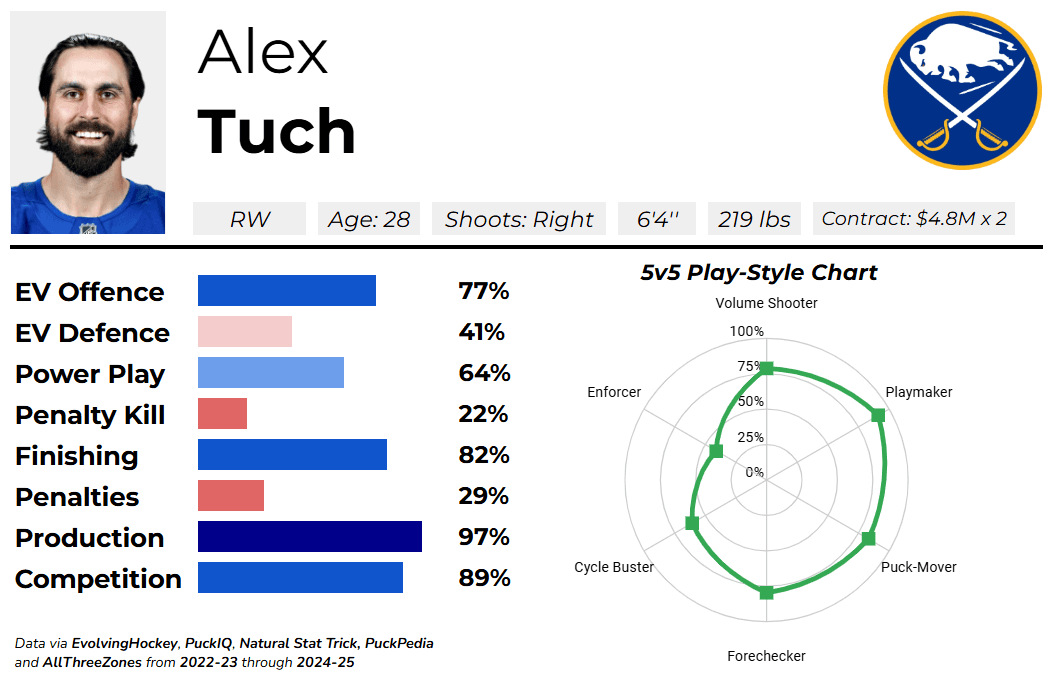Click Alex Tuch's headshot photo
Screen dimensions: 1062x682
tap(88, 123)
